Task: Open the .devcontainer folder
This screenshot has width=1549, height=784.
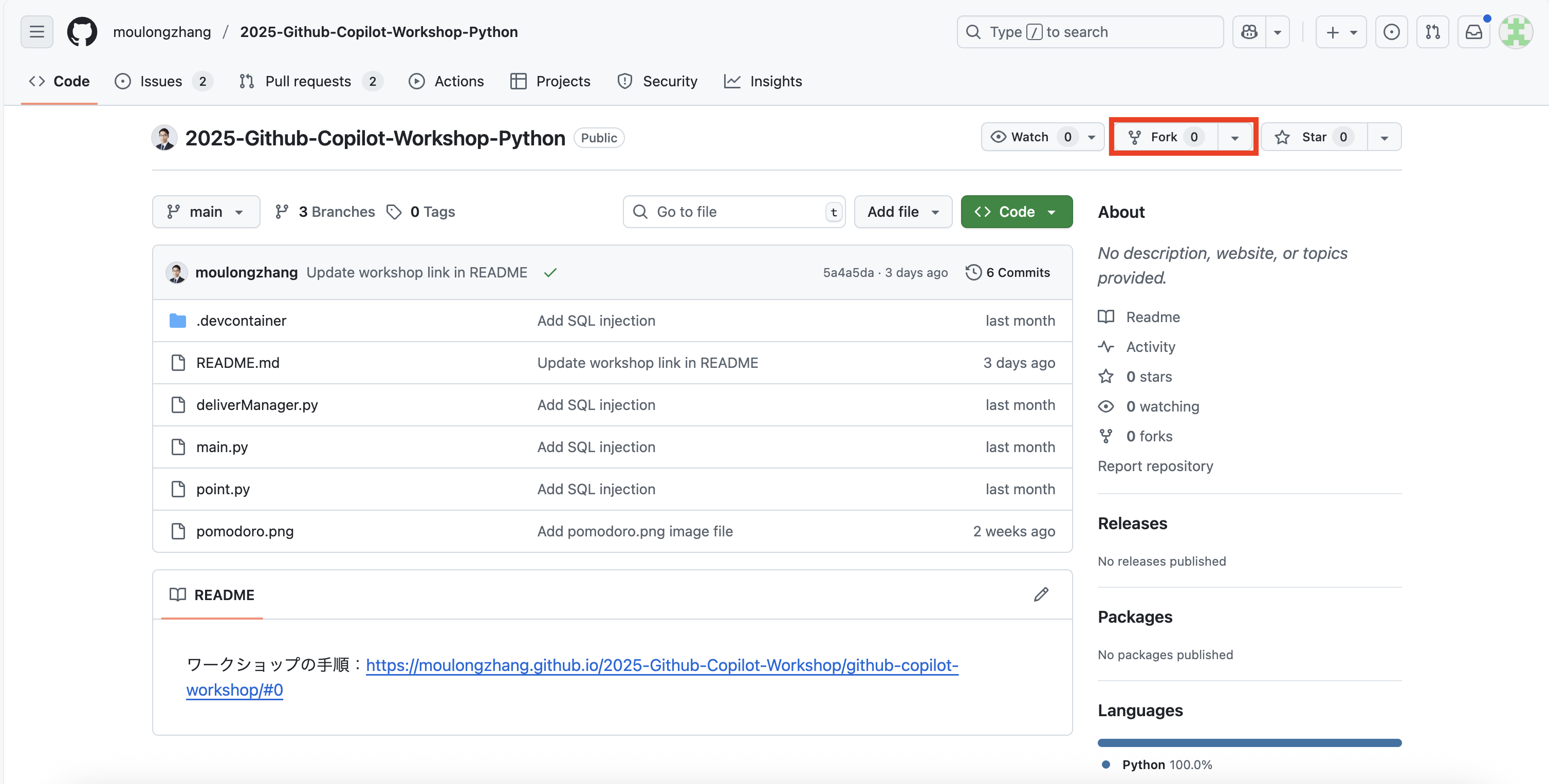Action: pyautogui.click(x=241, y=321)
